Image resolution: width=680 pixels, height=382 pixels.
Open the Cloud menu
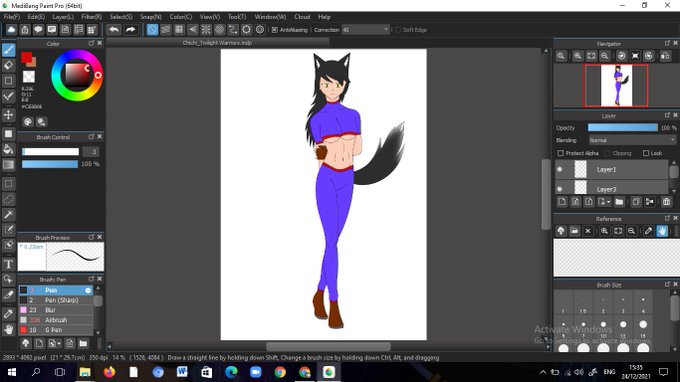[x=302, y=17]
